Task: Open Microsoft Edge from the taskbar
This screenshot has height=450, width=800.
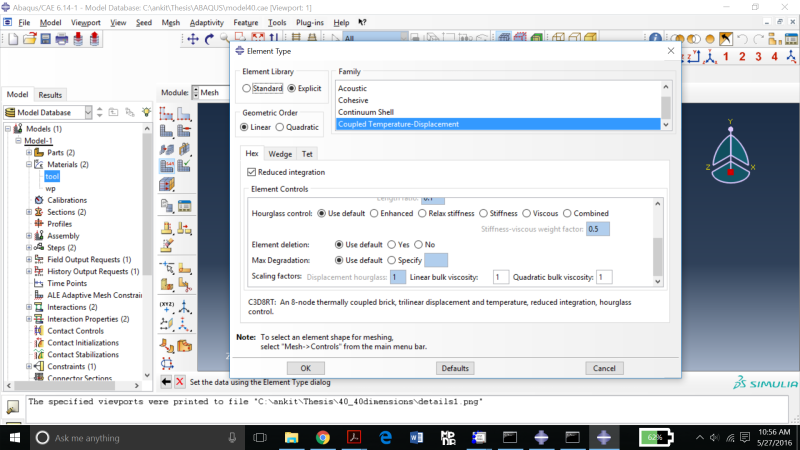Action: coord(385,437)
